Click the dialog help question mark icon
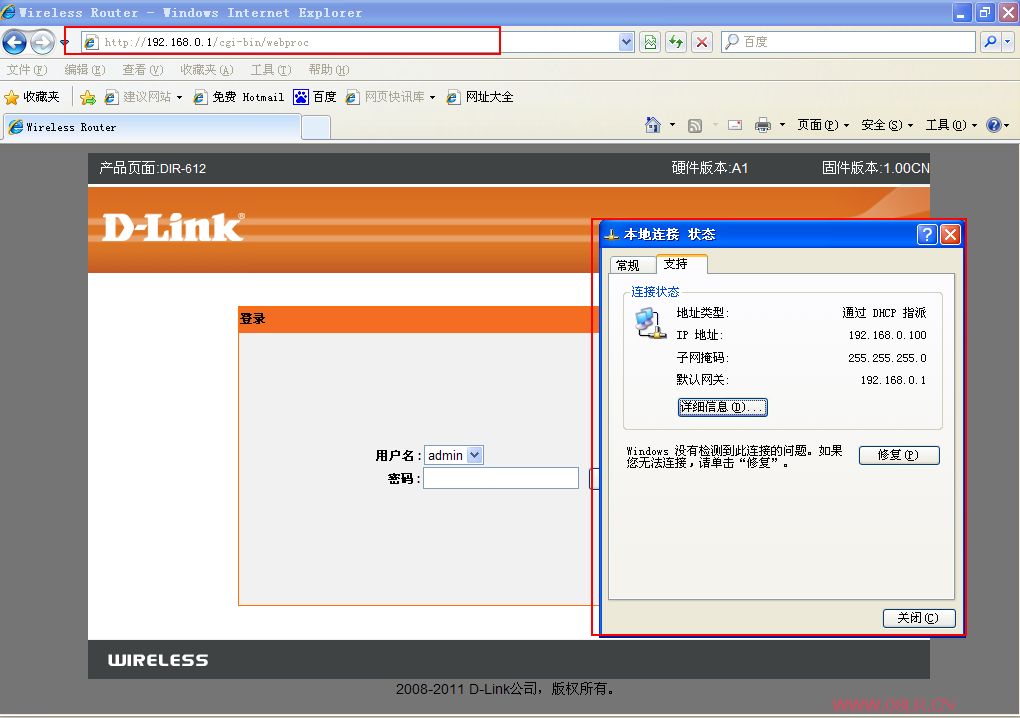This screenshot has height=718, width=1020. (x=927, y=234)
